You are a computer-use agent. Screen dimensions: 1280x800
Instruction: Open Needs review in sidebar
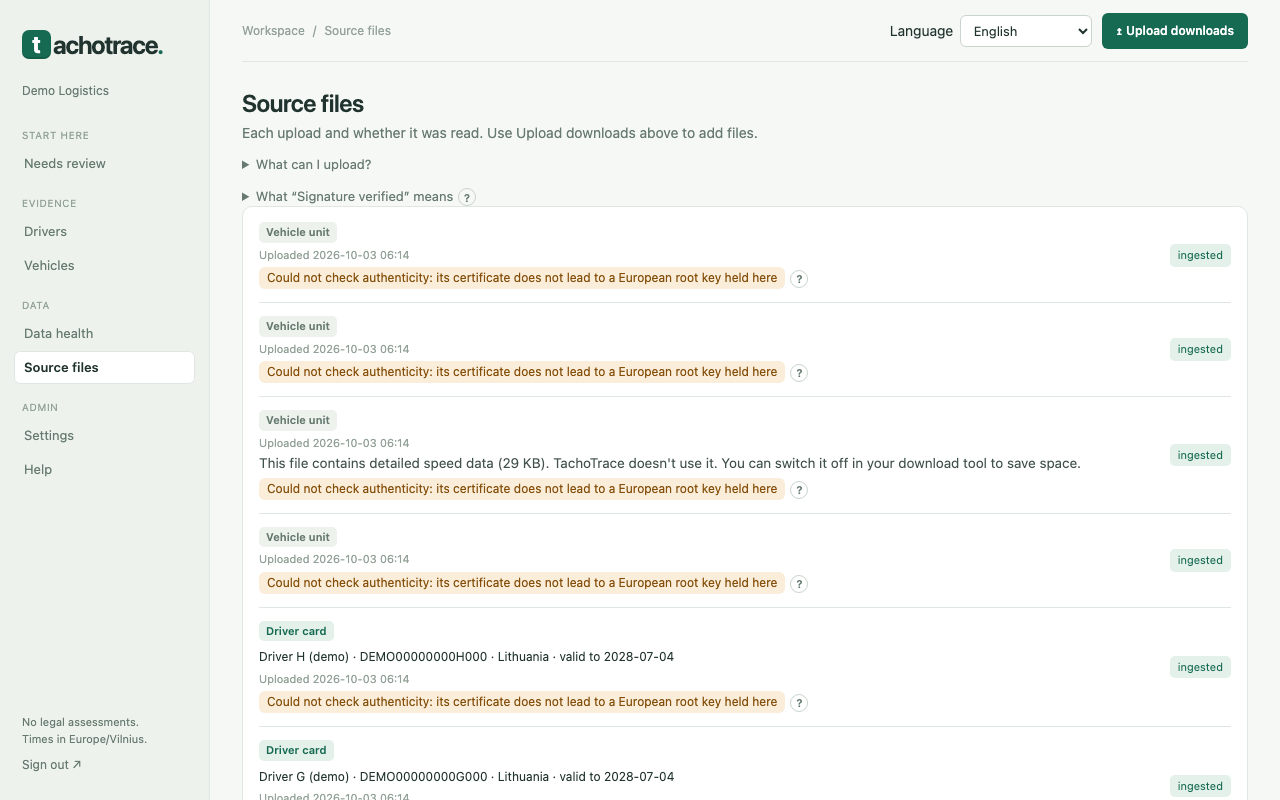tap(104, 164)
